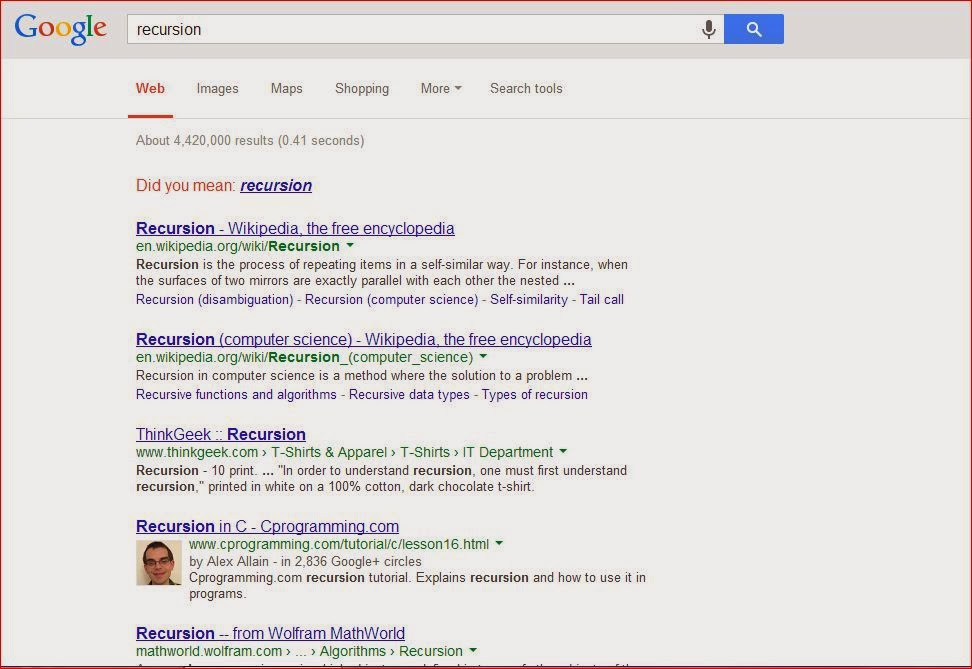Open the ThinkGeek :: Recursion result

221,434
